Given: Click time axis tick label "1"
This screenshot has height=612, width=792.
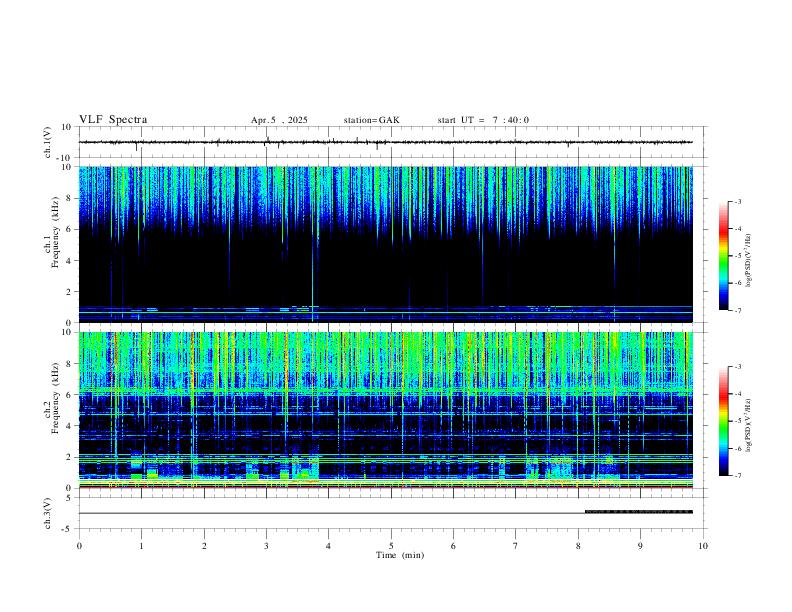Looking at the screenshot, I should coord(141,546).
